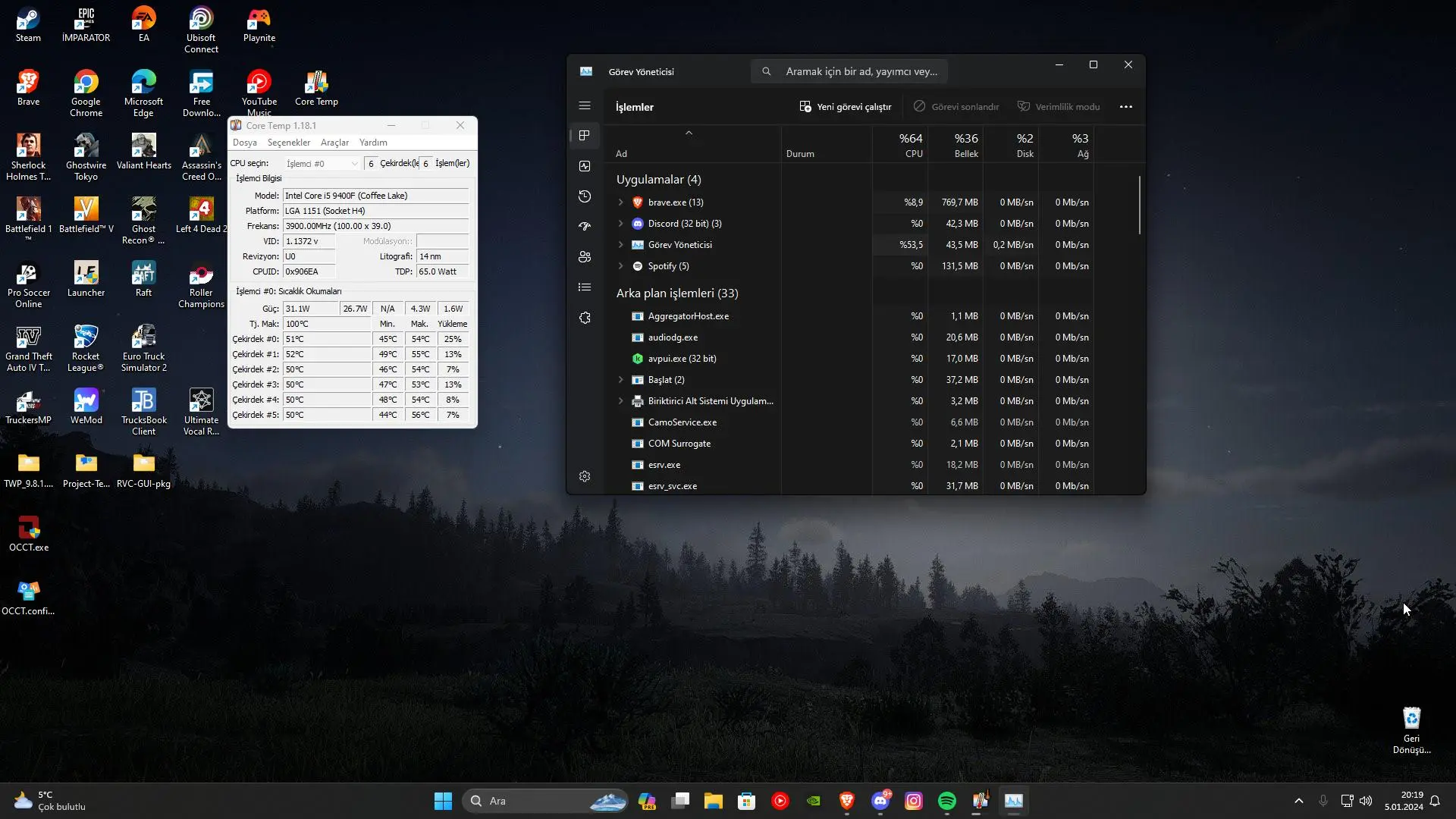Select the Core Temp desktop shortcut

pos(316,89)
